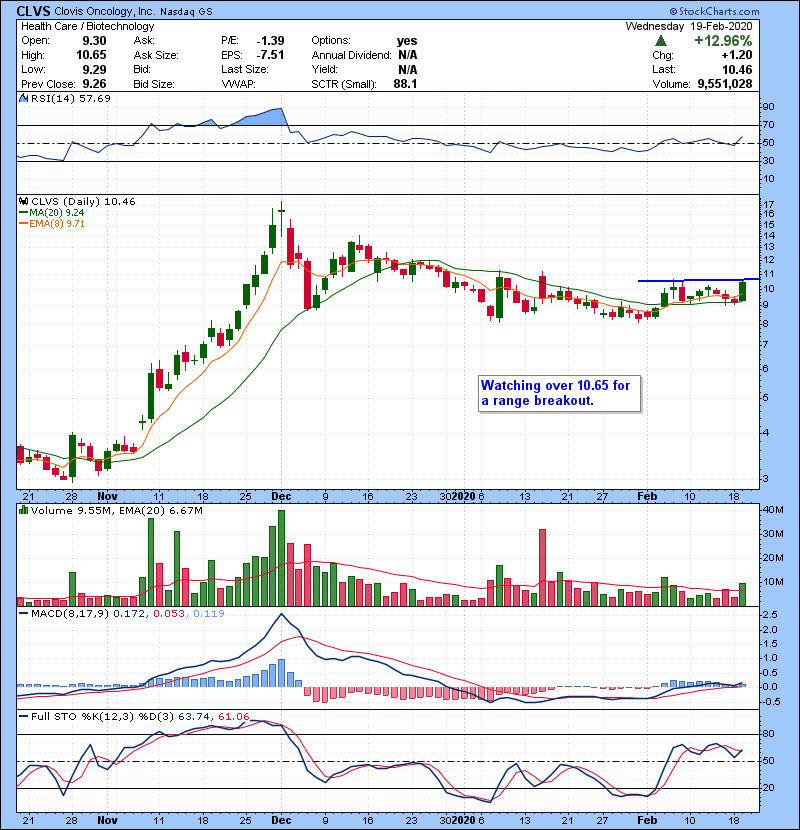Click the Nov label on price chart axis

coord(107,497)
